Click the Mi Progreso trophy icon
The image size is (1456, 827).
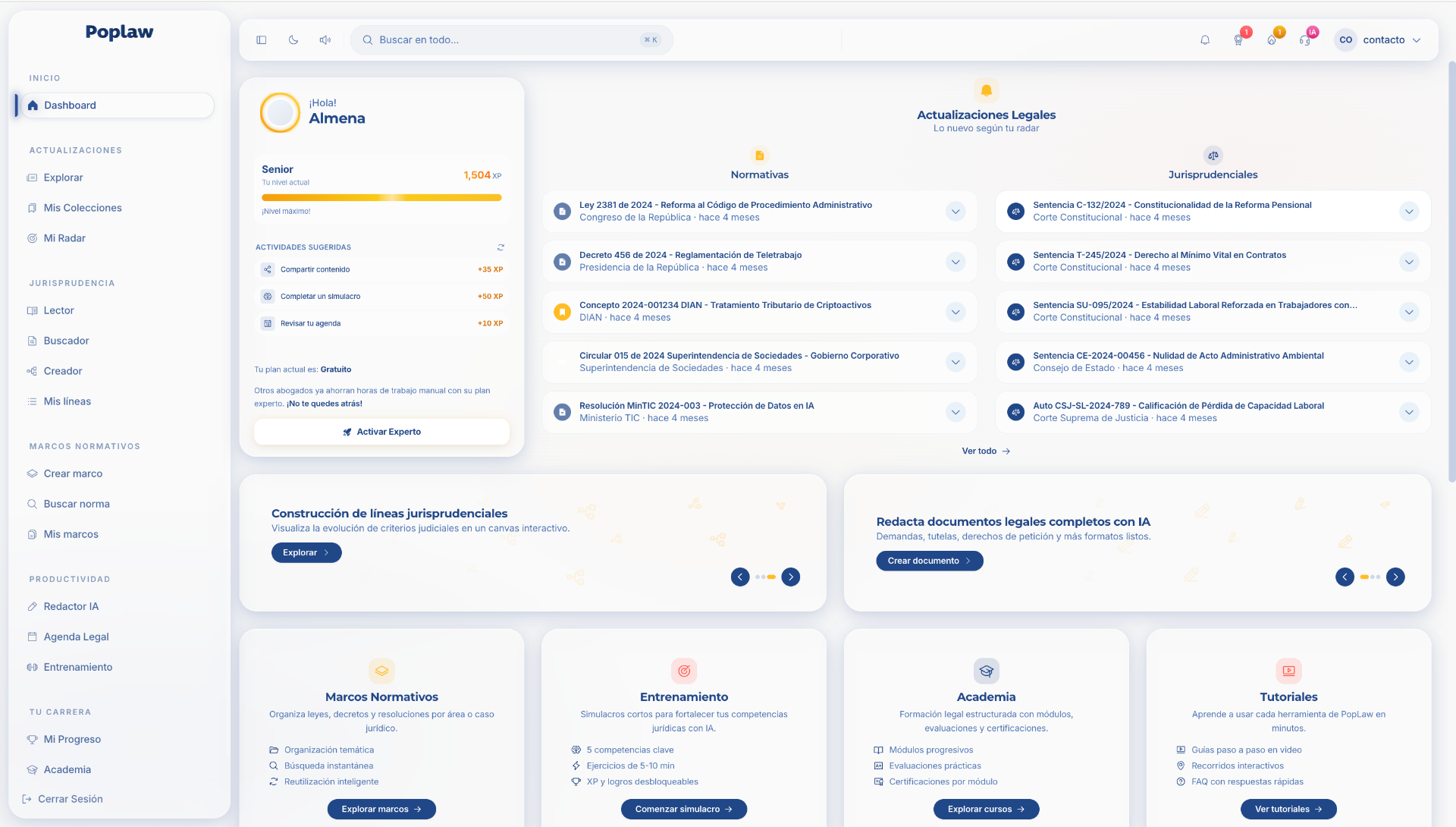tap(32, 739)
